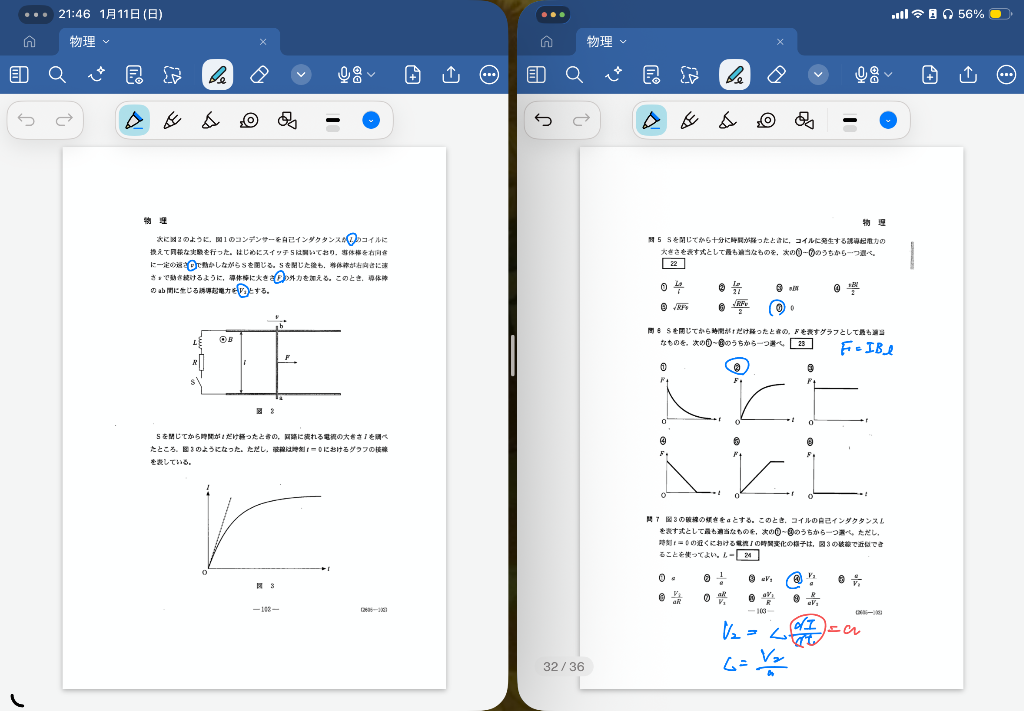Undo the last stroke in the right window
The width and height of the screenshot is (1024, 711).
pyautogui.click(x=543, y=121)
